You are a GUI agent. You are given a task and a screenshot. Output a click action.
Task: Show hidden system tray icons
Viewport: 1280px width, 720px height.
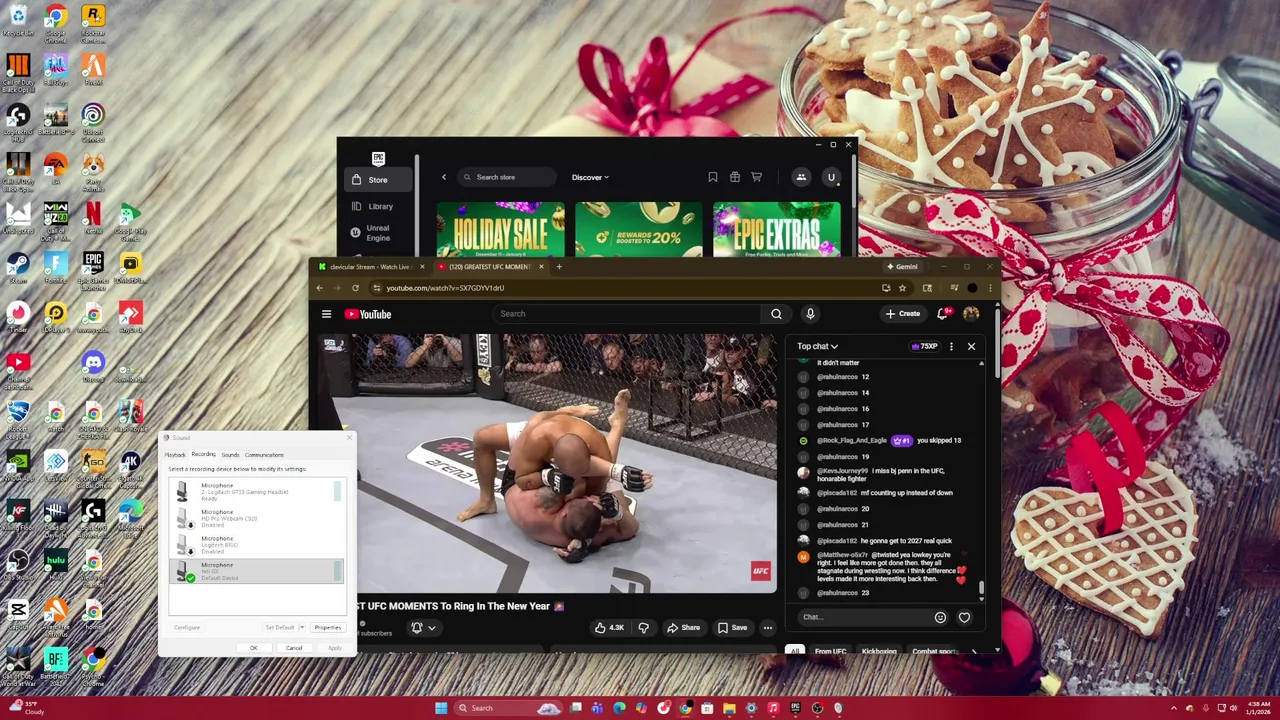(x=1174, y=708)
